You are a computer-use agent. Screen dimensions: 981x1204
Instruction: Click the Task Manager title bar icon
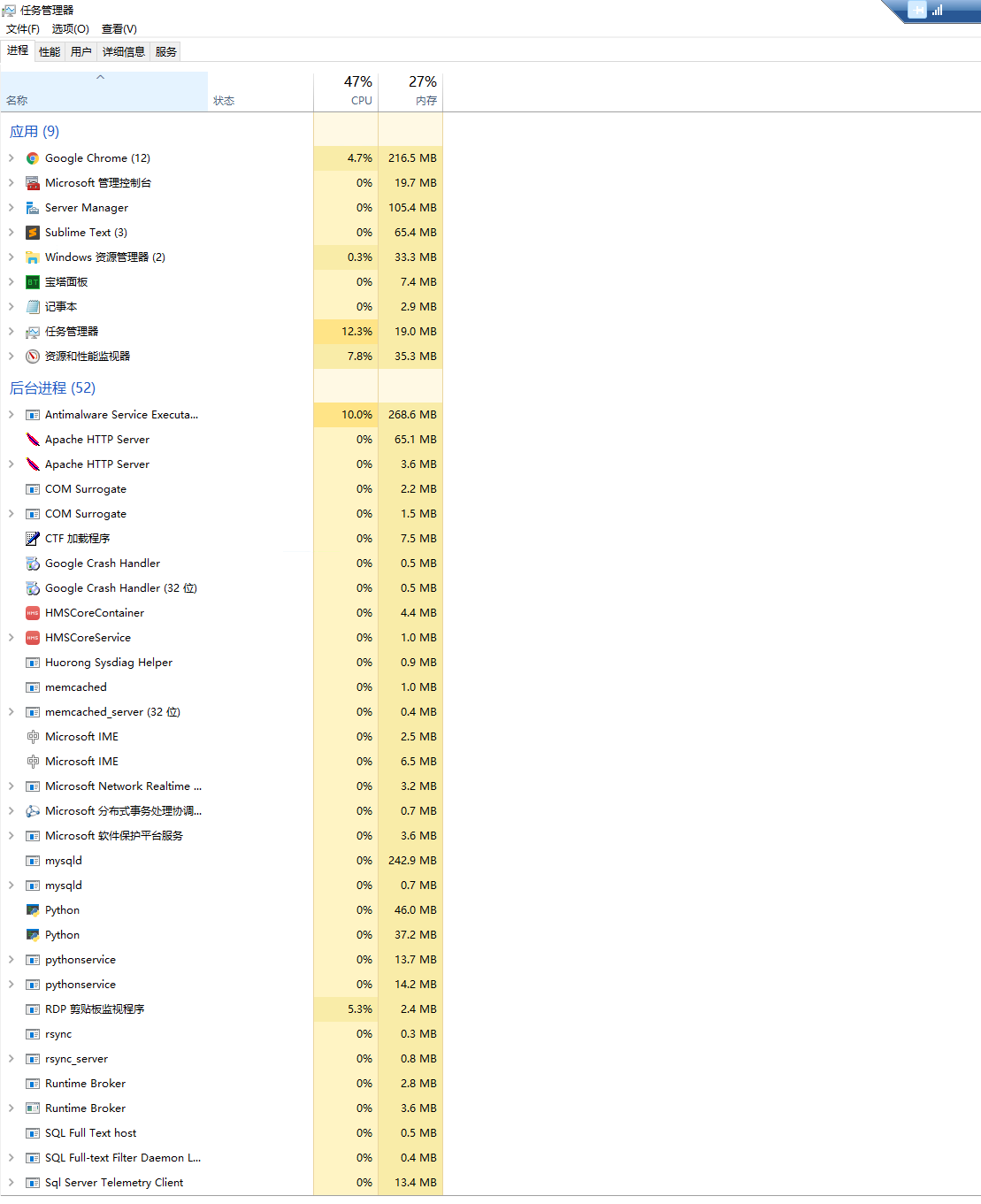(x=9, y=11)
